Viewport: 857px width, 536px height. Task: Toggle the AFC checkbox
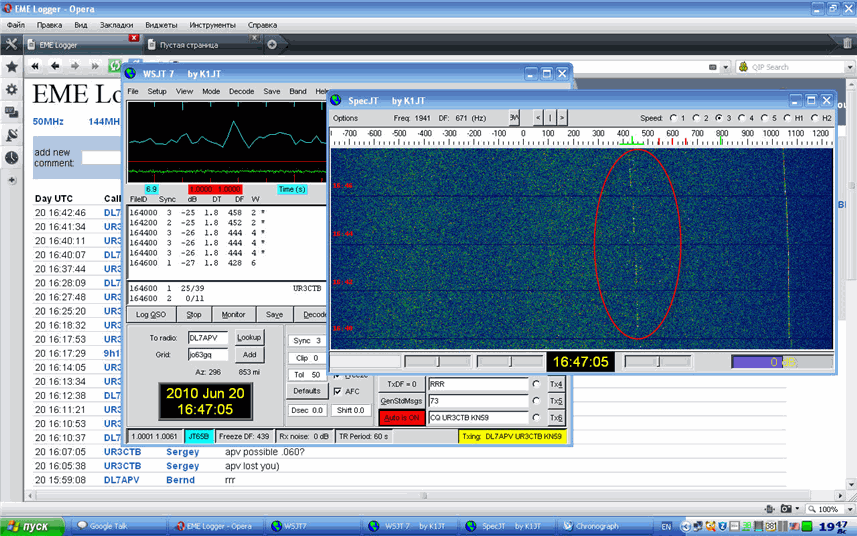[337, 391]
